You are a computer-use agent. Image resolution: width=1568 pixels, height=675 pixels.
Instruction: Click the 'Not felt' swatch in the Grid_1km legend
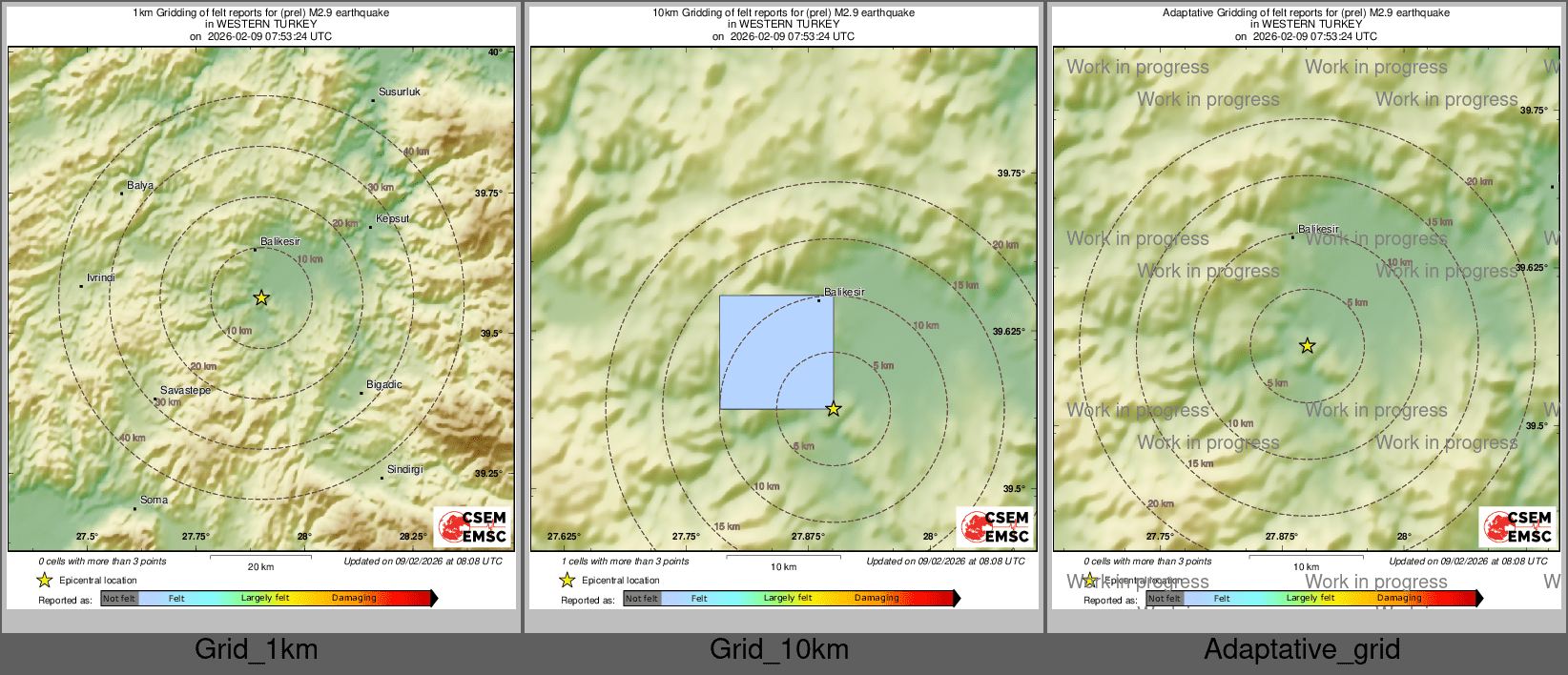119,599
